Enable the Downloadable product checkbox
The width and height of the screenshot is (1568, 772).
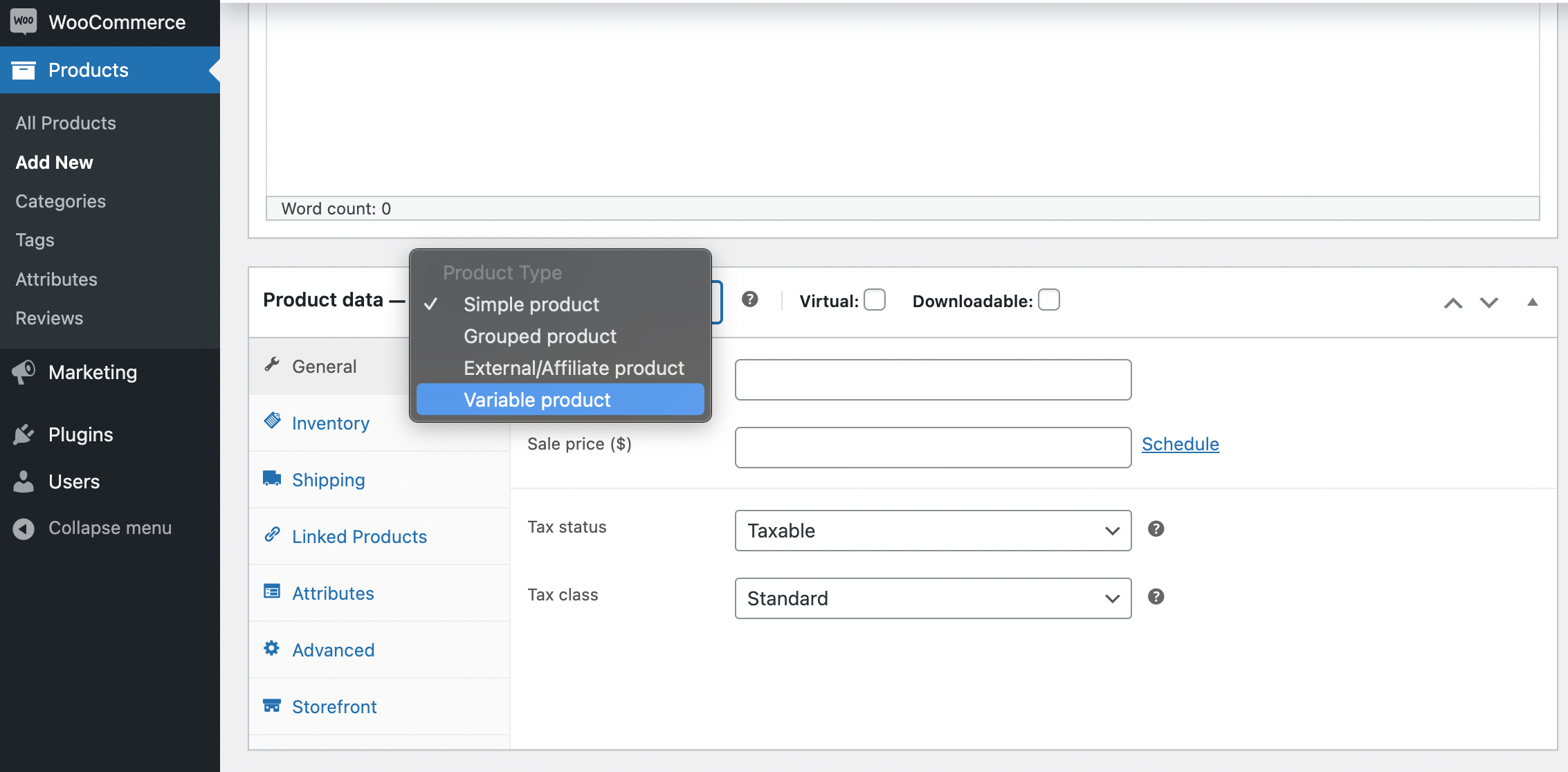[x=1050, y=300]
